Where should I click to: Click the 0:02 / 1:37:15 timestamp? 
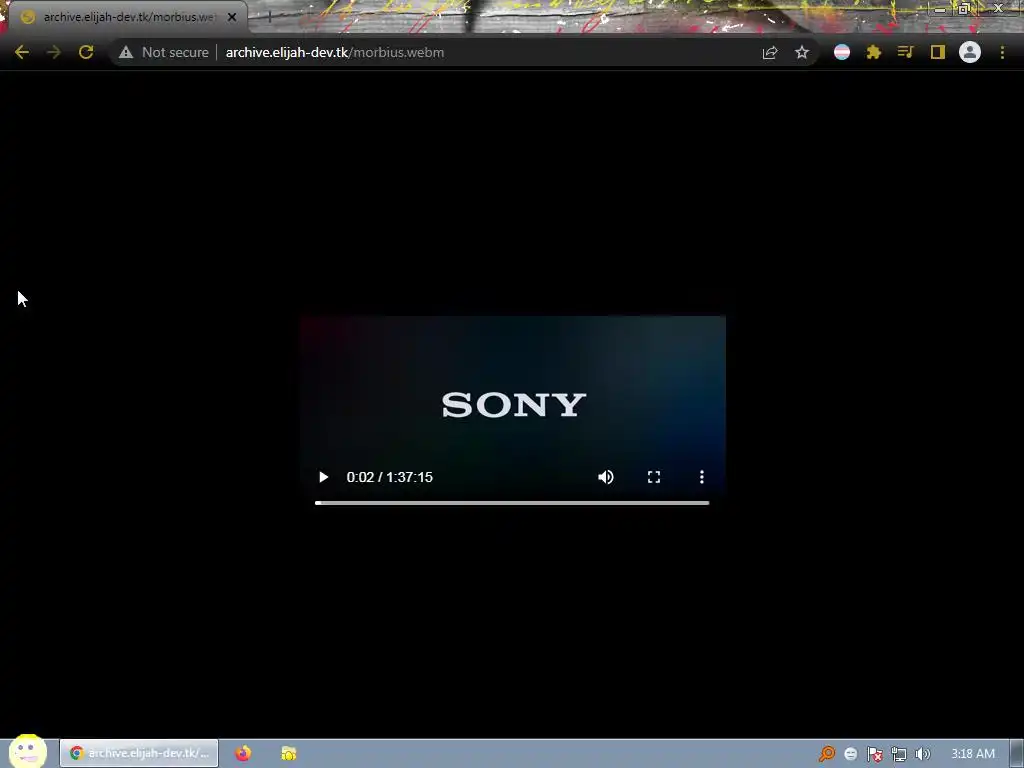pos(390,477)
